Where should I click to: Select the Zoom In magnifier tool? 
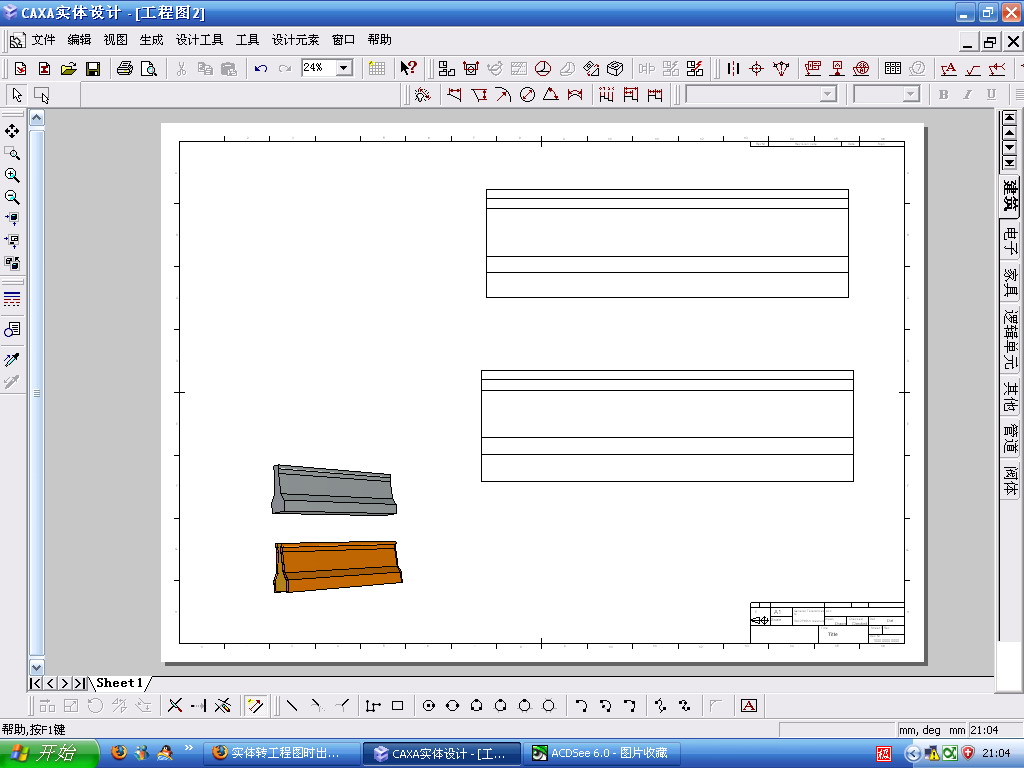pyautogui.click(x=12, y=175)
